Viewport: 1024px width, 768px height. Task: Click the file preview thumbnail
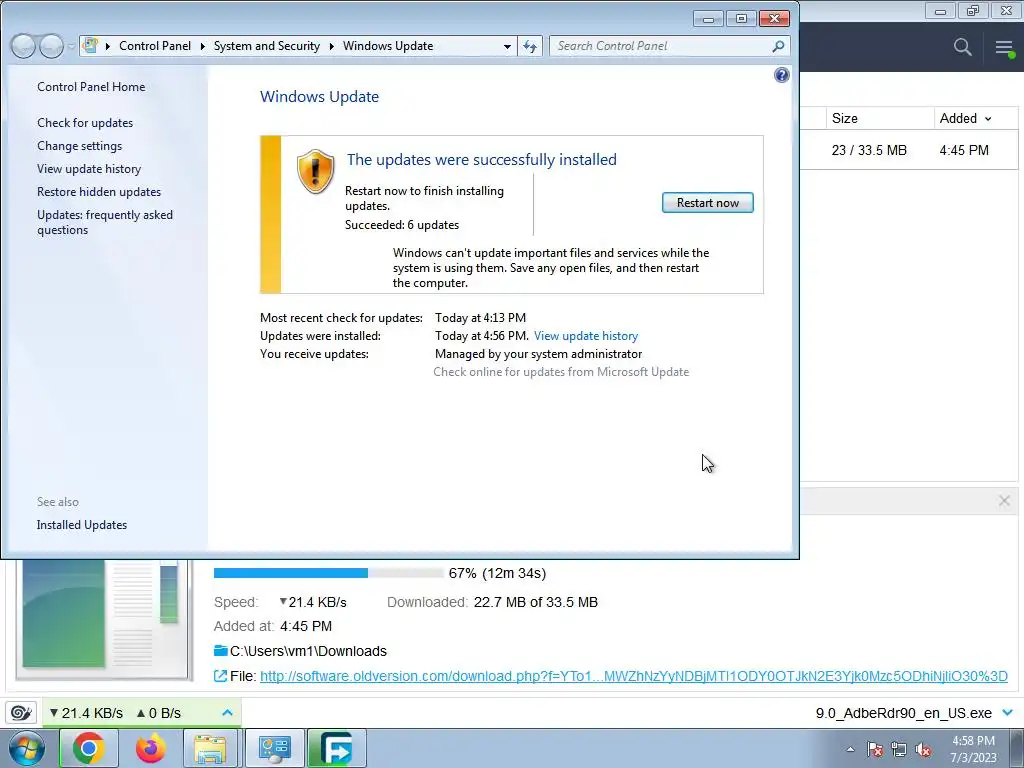pos(104,620)
